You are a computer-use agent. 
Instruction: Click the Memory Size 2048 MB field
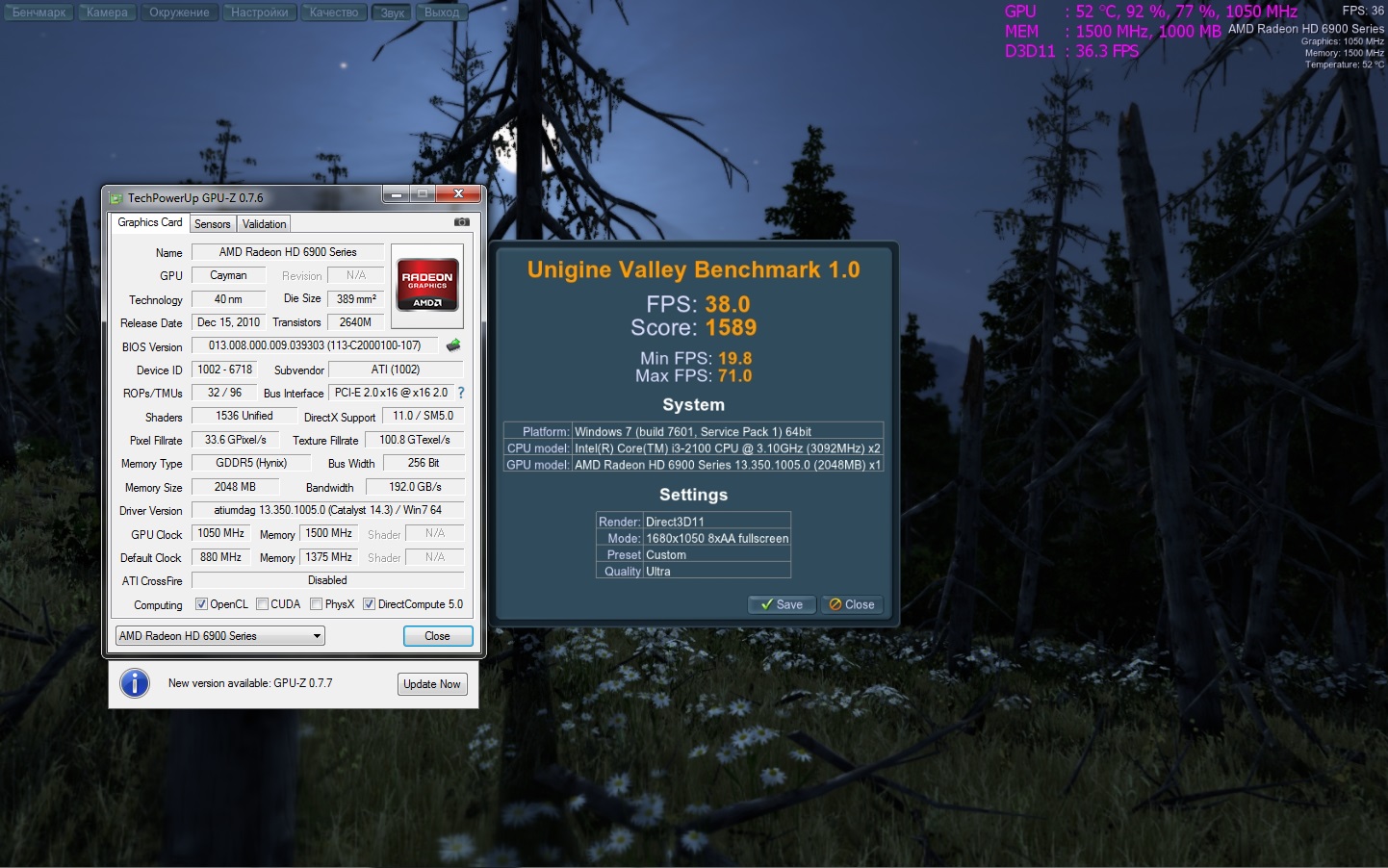(235, 487)
